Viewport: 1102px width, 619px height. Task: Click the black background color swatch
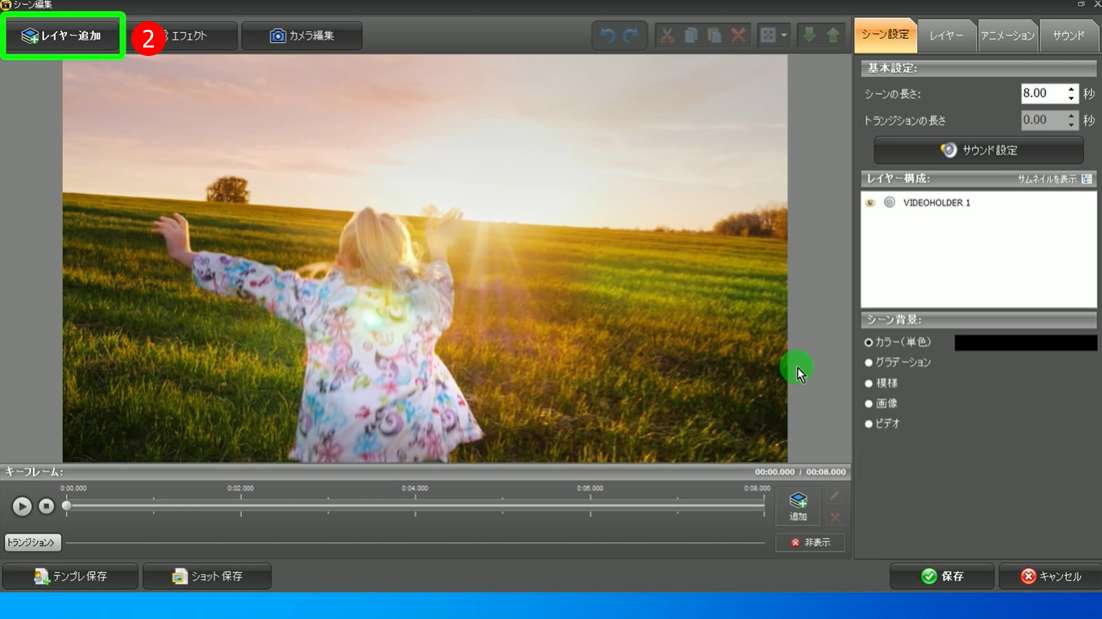tap(1025, 343)
